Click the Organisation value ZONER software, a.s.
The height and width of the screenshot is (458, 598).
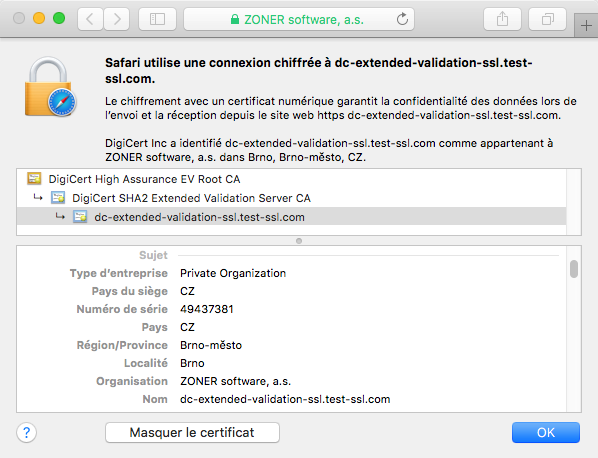click(x=235, y=381)
